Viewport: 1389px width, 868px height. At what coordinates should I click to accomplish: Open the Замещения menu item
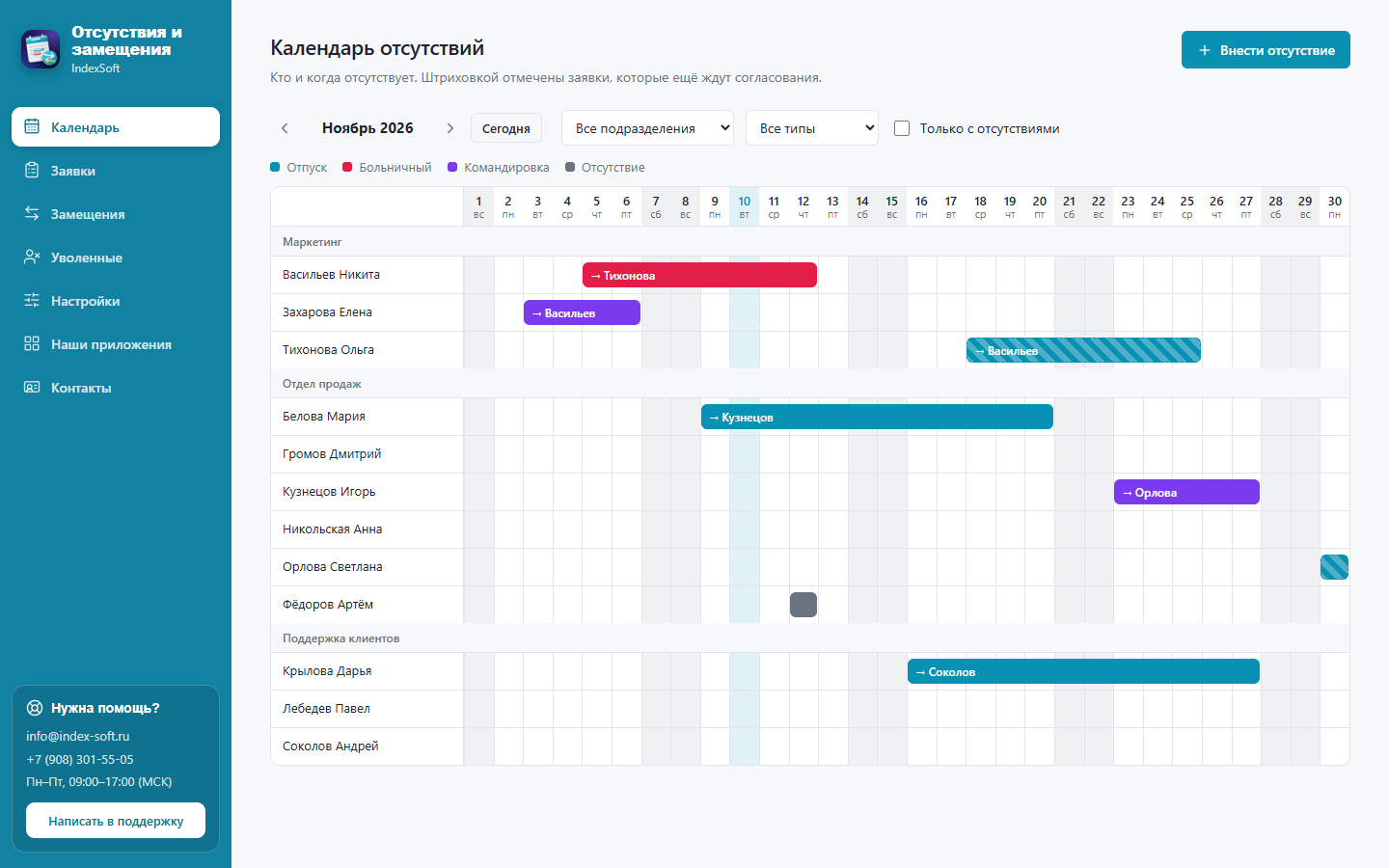click(116, 214)
